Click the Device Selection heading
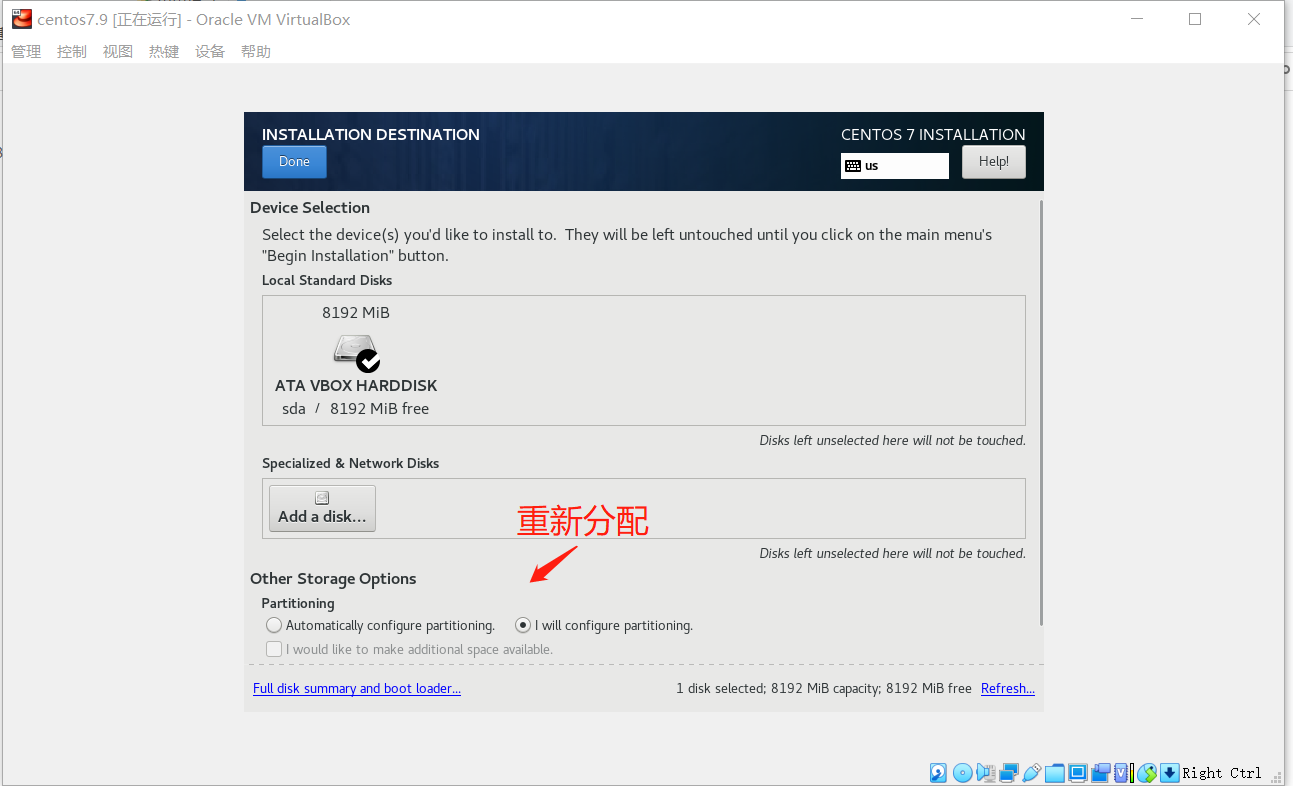The height and width of the screenshot is (786, 1293). pos(310,207)
